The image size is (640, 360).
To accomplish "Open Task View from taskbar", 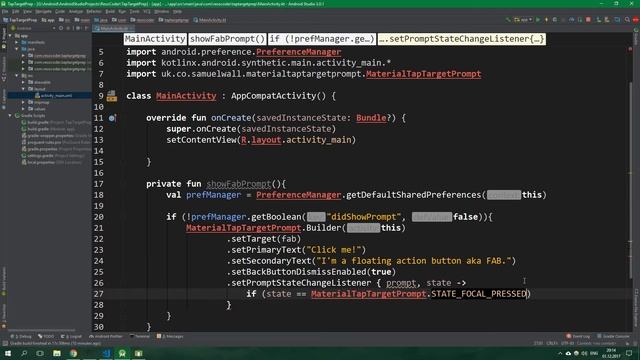I will tap(40, 353).
